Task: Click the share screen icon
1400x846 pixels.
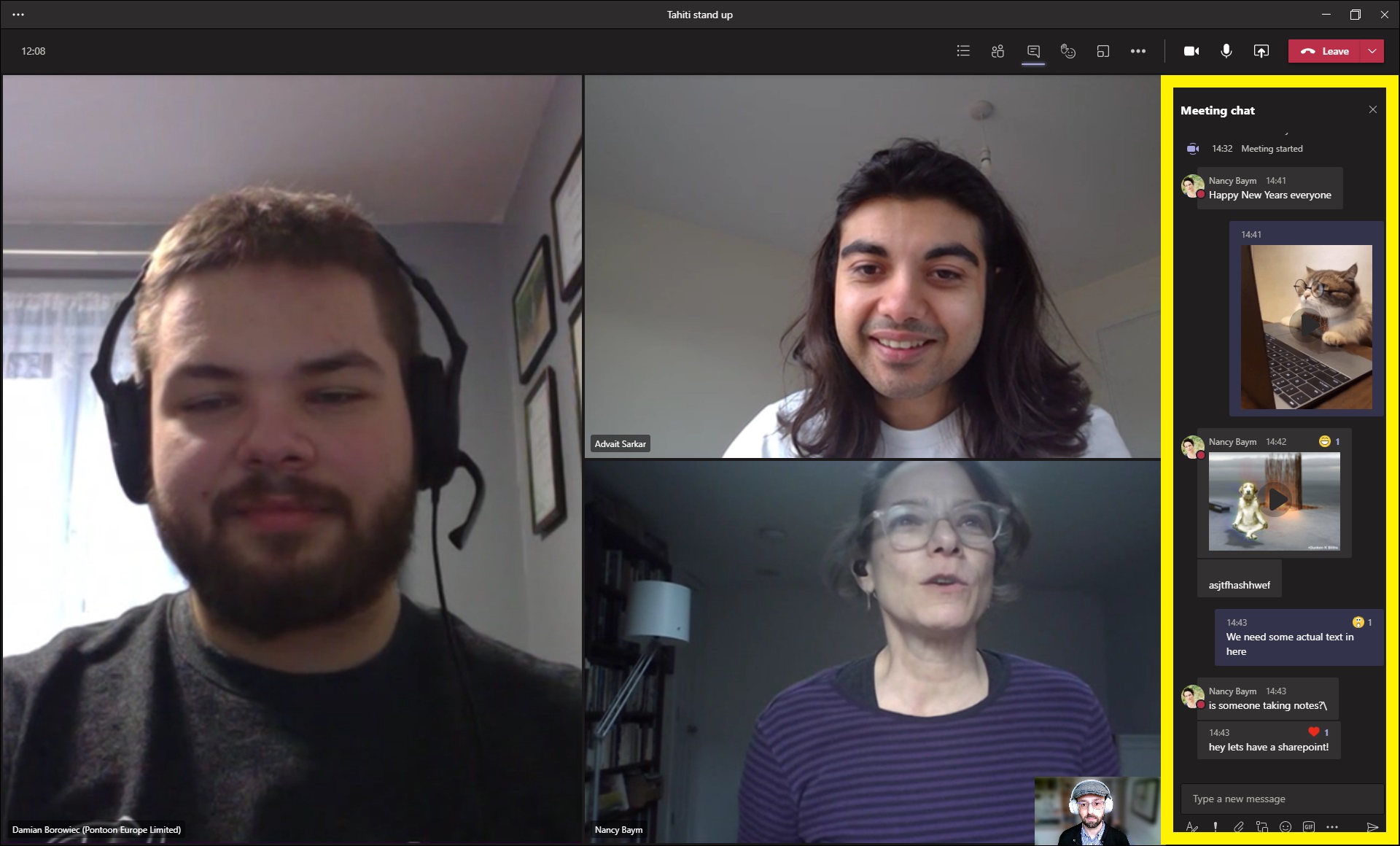Action: coord(1261,51)
